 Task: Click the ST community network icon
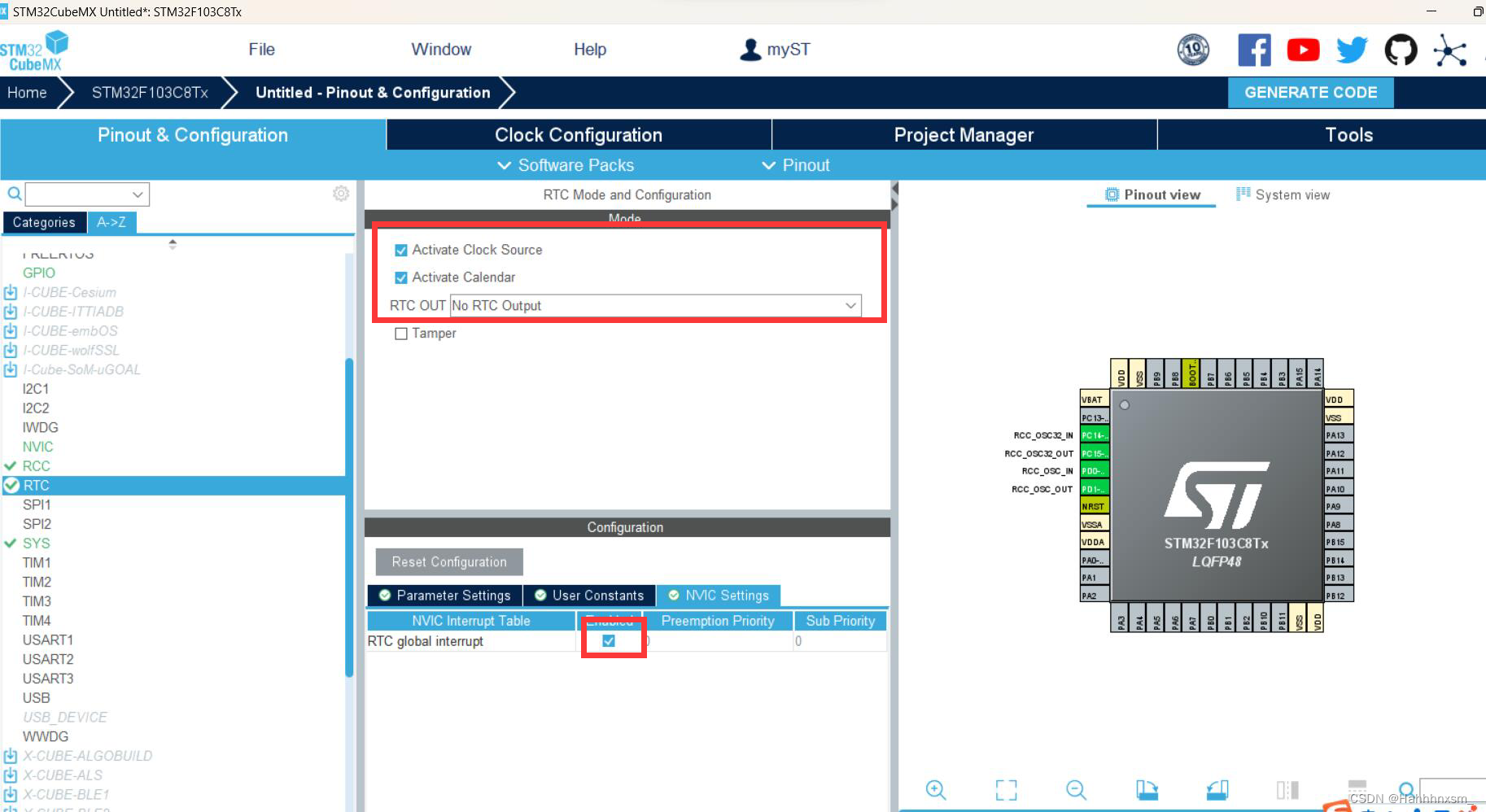tap(1450, 50)
